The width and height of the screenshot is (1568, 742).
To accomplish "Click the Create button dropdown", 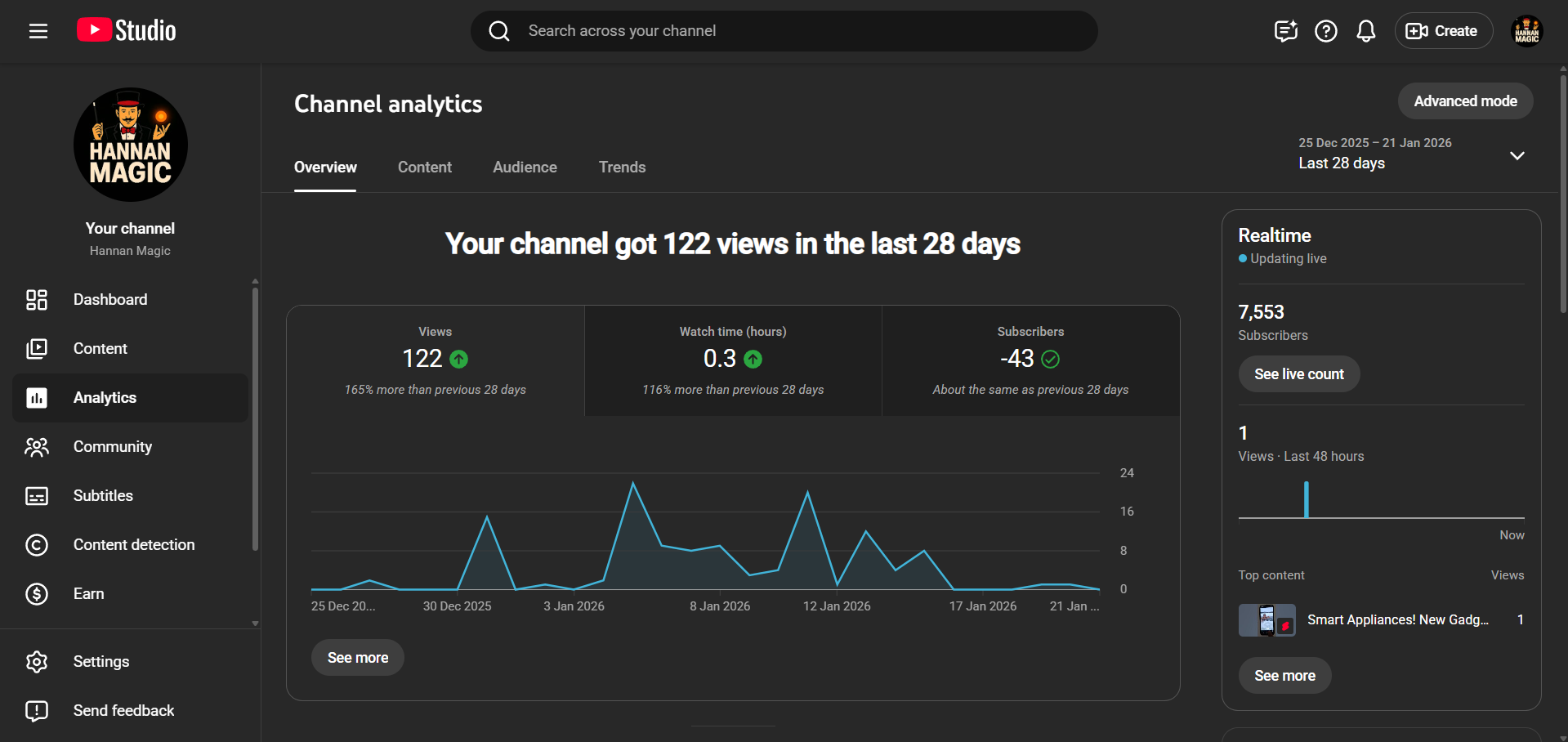I will tap(1442, 31).
